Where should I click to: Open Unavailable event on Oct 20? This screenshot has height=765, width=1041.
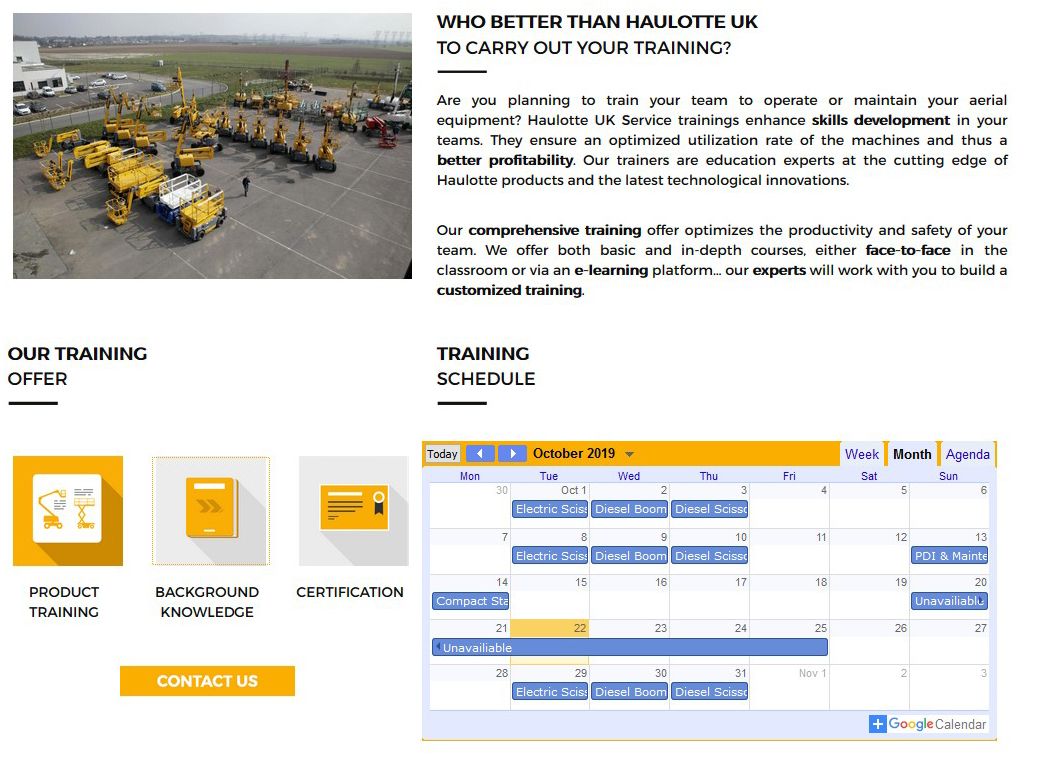[x=949, y=601]
